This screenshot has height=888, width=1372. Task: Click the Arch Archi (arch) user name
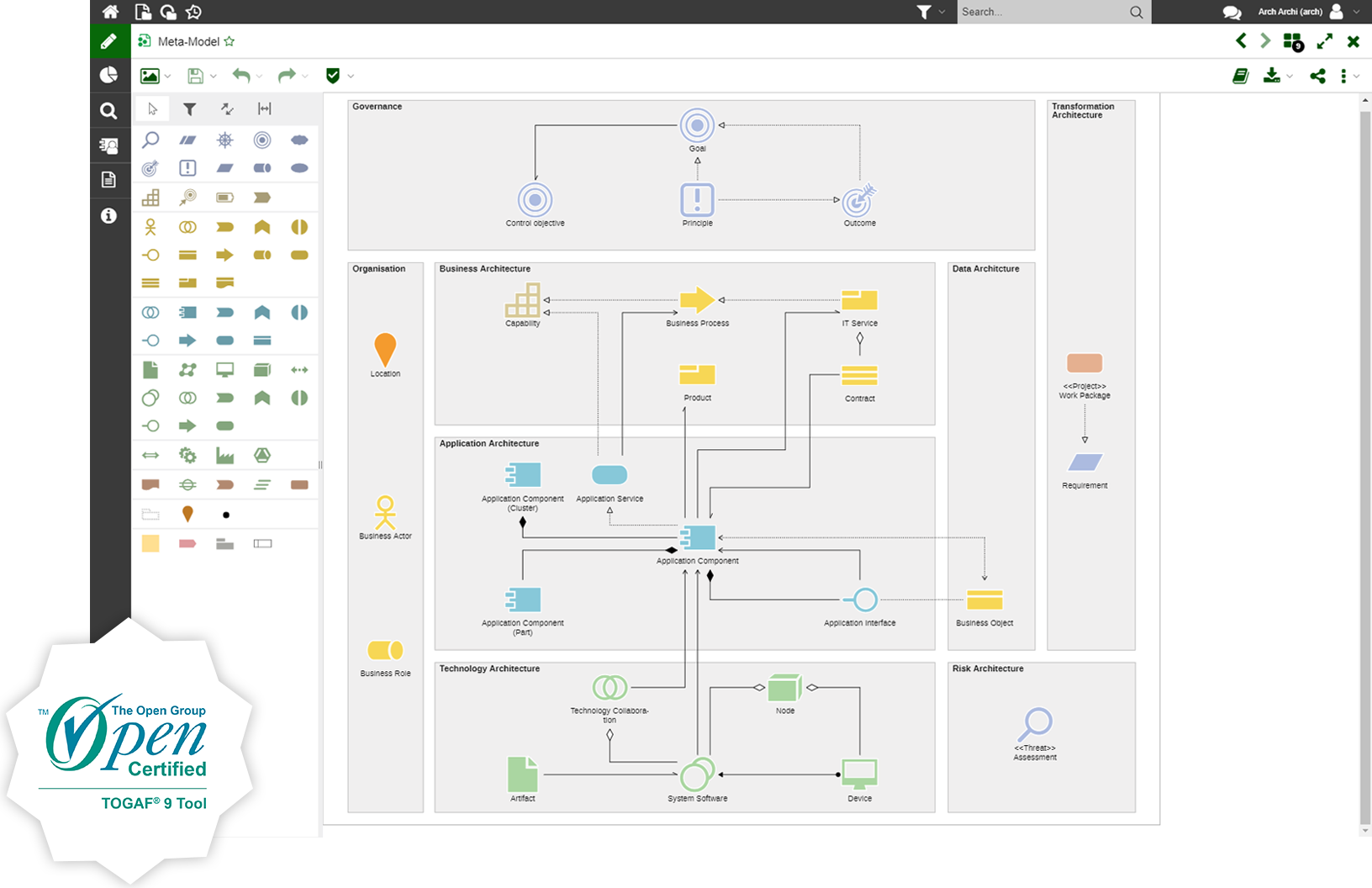[1290, 12]
